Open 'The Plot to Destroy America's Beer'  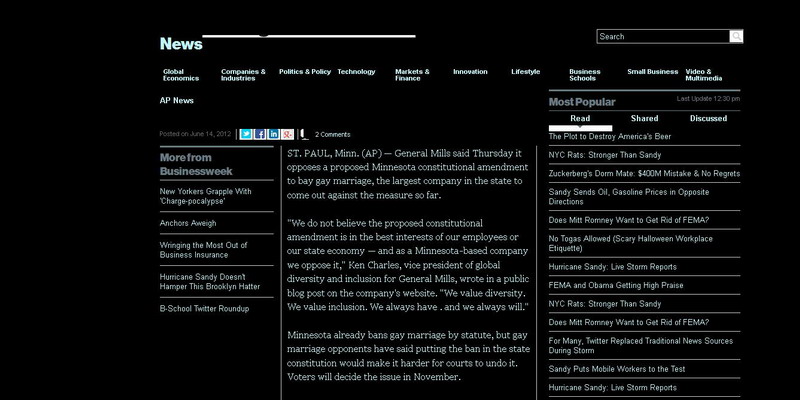coord(610,137)
